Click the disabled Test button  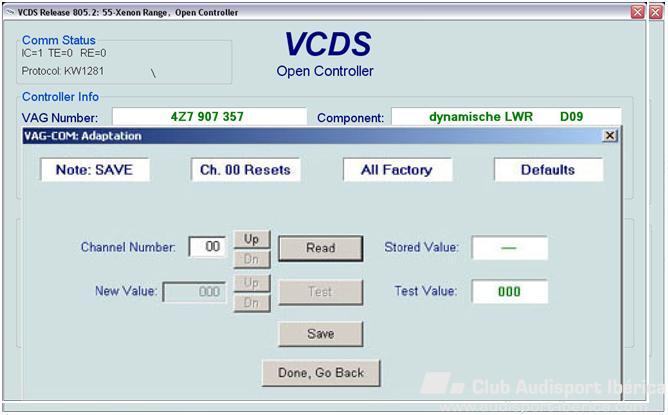point(320,292)
